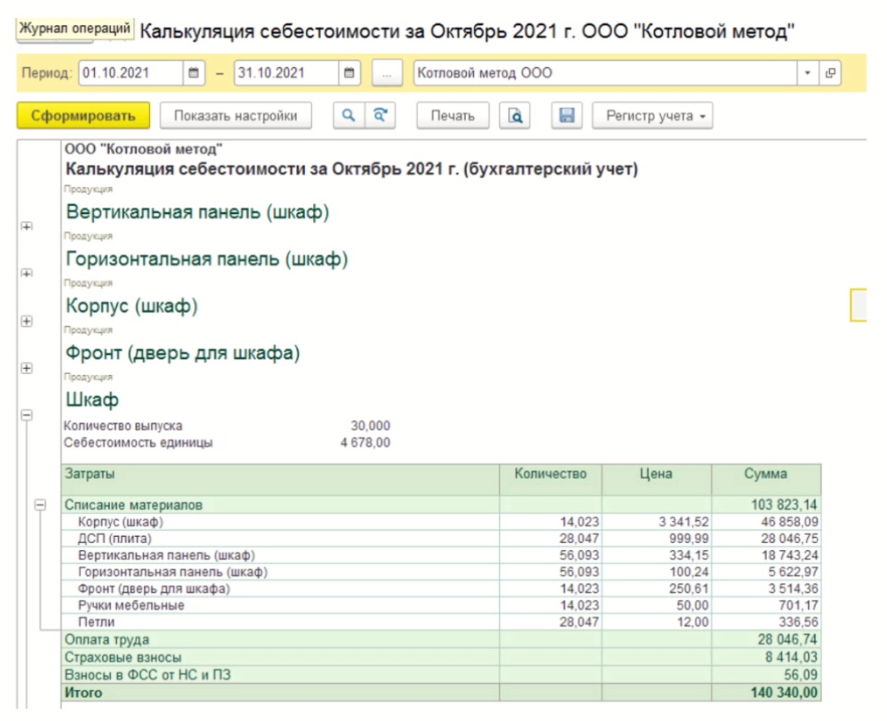Click the Показать настройки button
Screen dimensions: 887x721
(235, 116)
